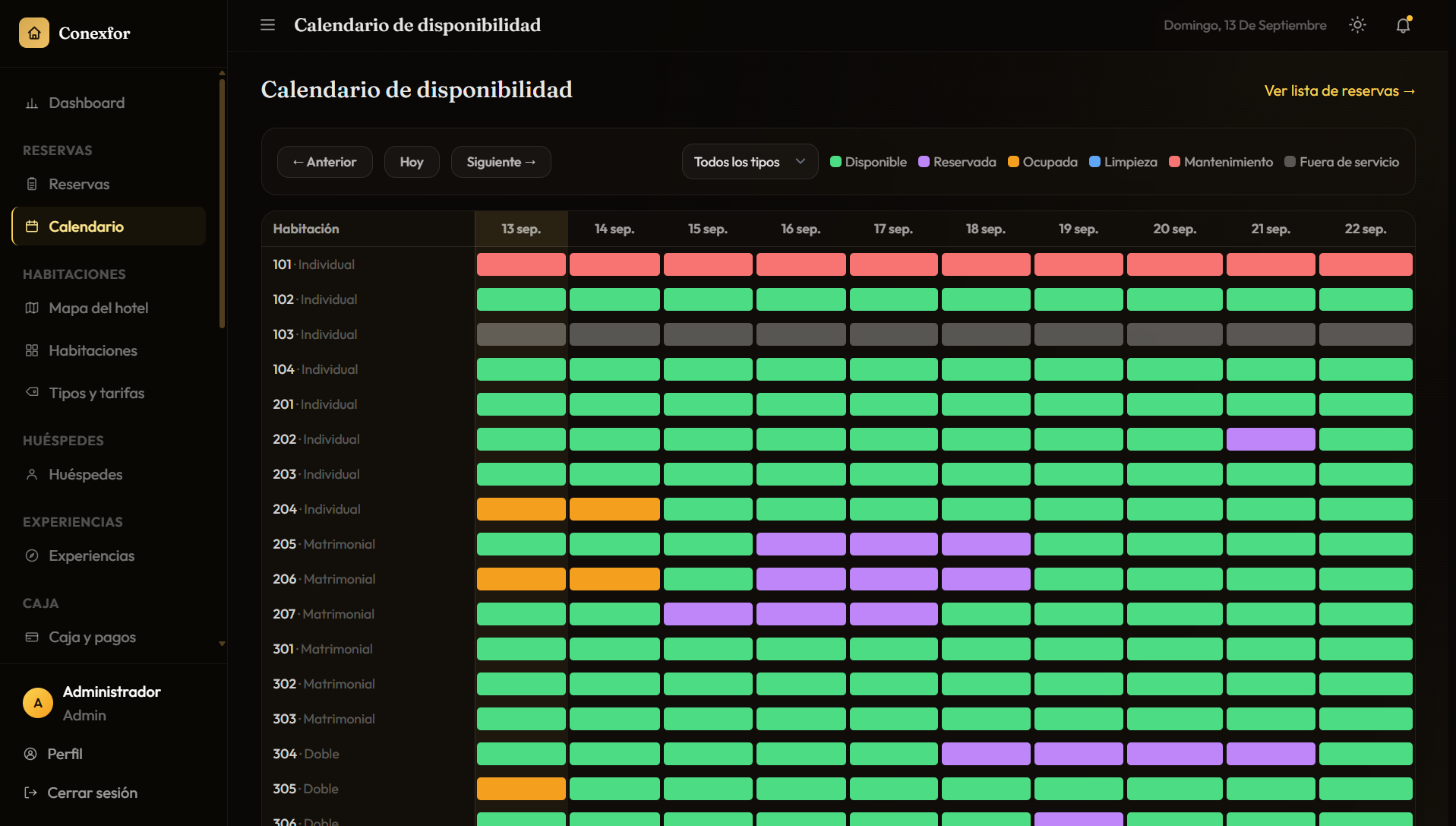This screenshot has height=826, width=1456.
Task: Select orange occupied cell room 305, 13 sep.
Action: point(521,789)
